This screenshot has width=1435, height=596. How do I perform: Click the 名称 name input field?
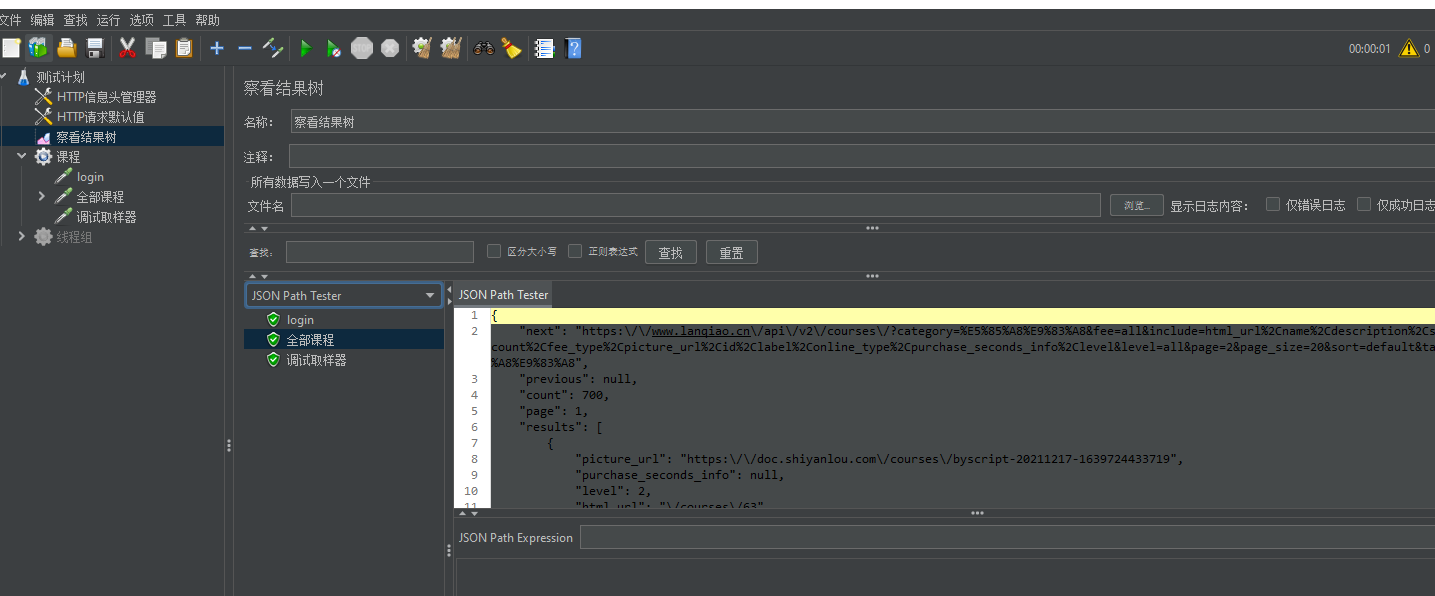click(x=862, y=122)
